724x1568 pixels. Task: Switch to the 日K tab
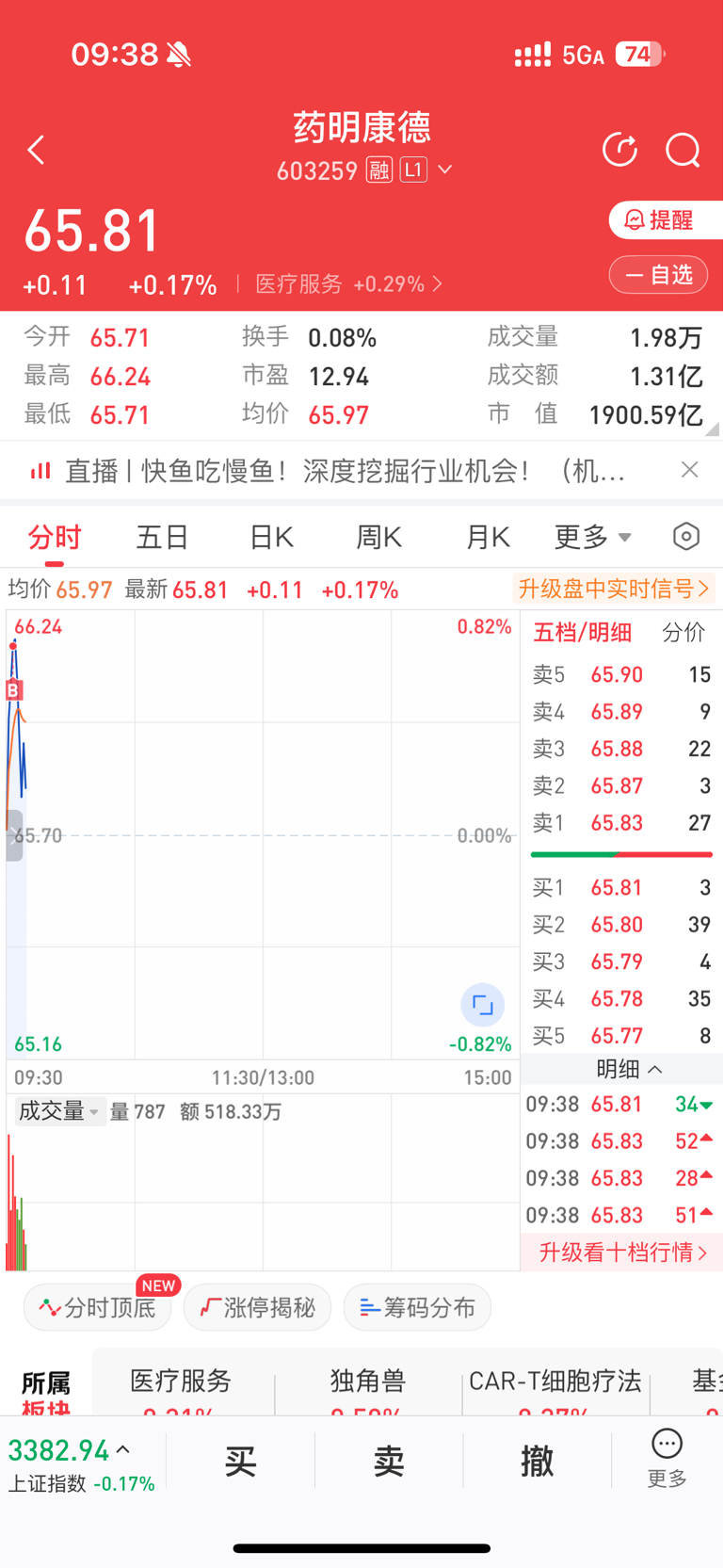click(271, 538)
